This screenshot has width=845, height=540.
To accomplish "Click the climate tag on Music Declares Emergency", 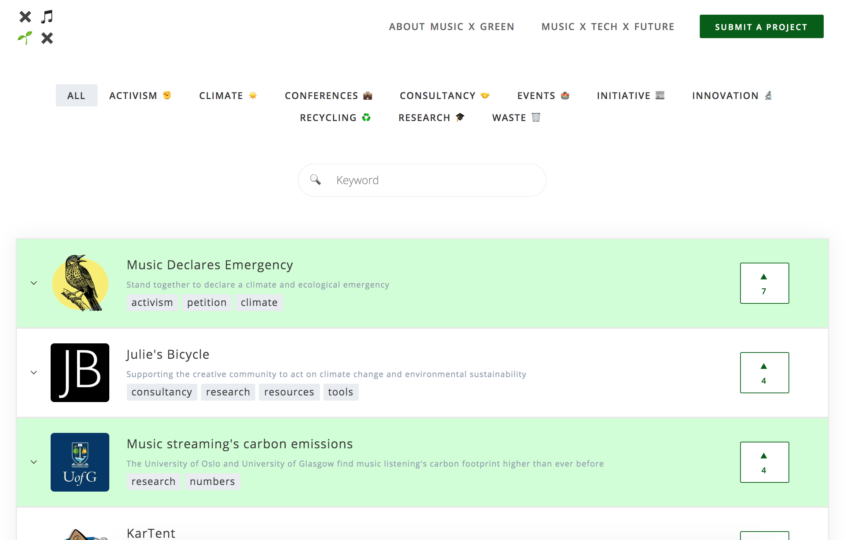I will click(259, 302).
